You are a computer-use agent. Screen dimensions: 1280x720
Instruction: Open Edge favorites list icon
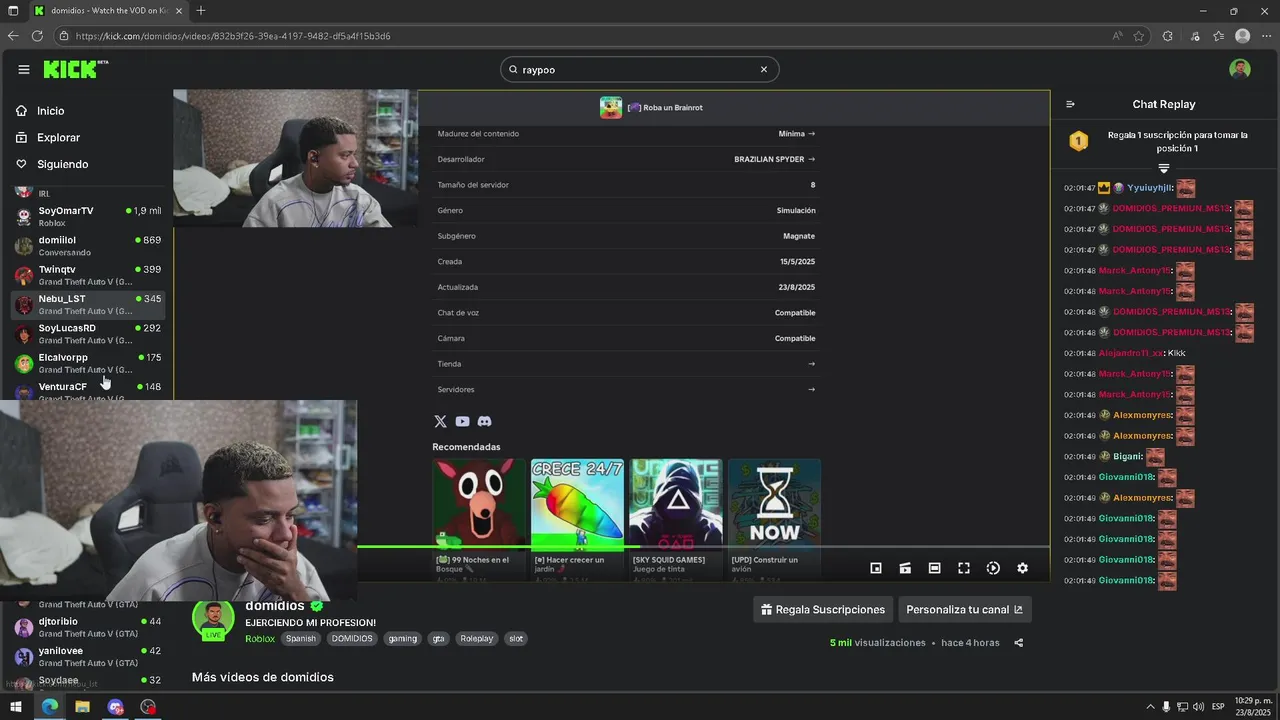1218,36
